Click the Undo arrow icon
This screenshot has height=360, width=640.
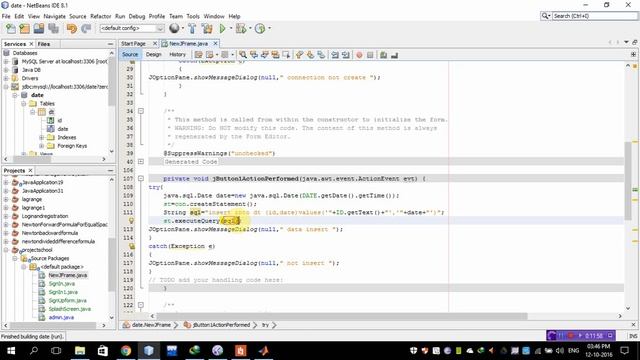[72, 28]
